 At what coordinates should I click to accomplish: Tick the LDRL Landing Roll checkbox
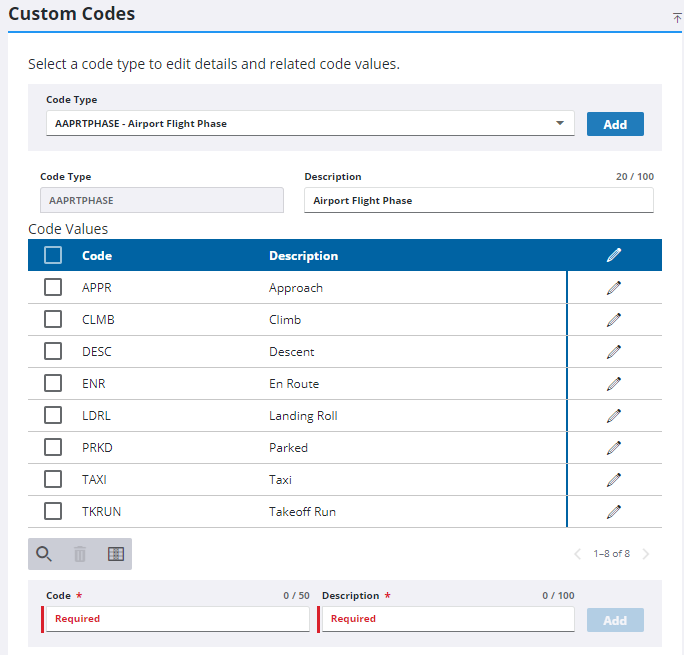pyautogui.click(x=53, y=416)
